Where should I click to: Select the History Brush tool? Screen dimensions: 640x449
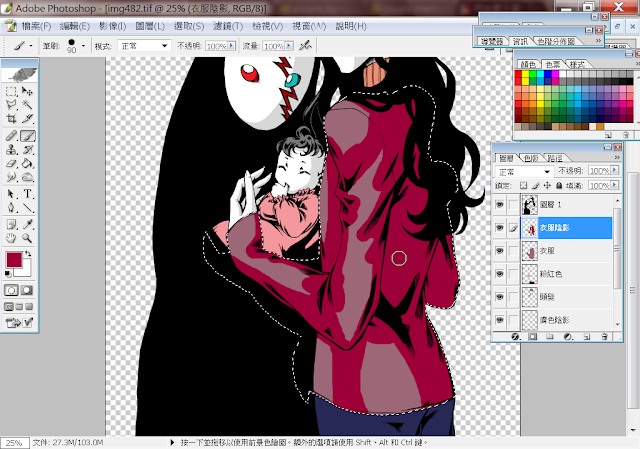[x=27, y=150]
